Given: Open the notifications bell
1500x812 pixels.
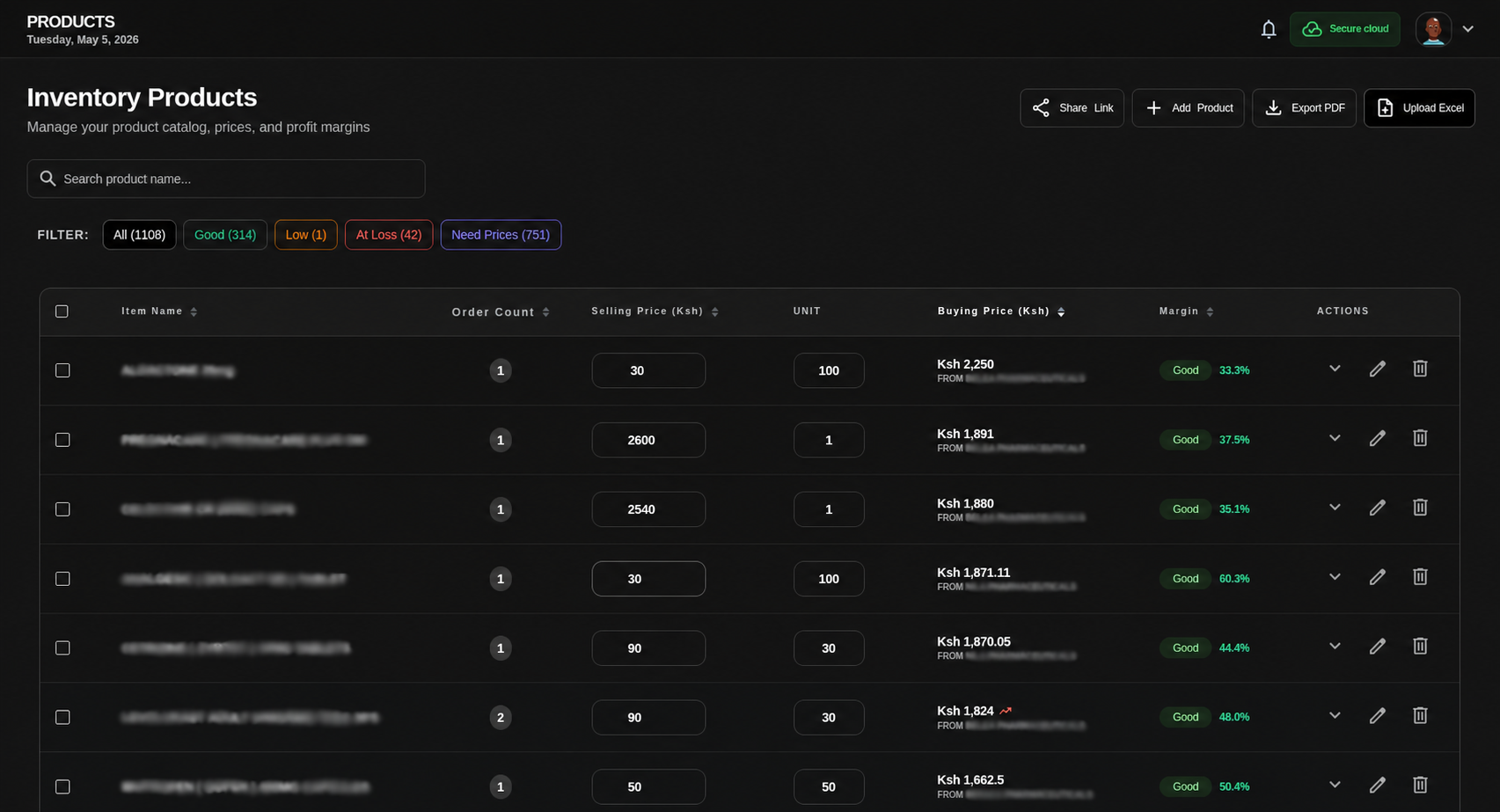Looking at the screenshot, I should tap(1268, 29).
